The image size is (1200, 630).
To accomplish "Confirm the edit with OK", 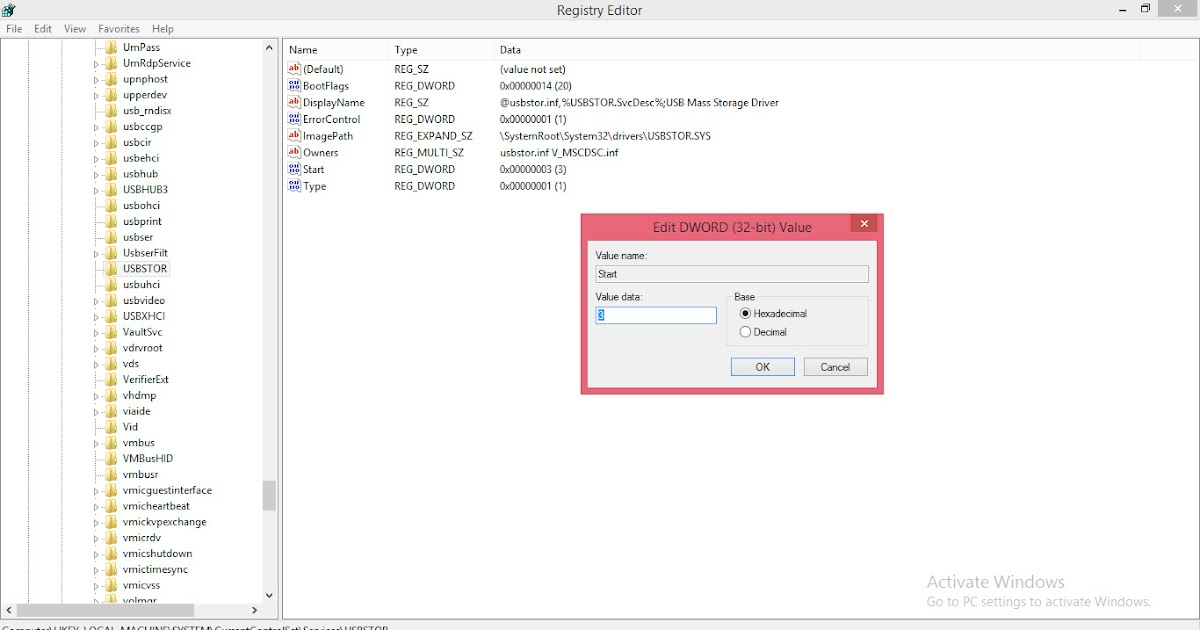I will [x=762, y=366].
